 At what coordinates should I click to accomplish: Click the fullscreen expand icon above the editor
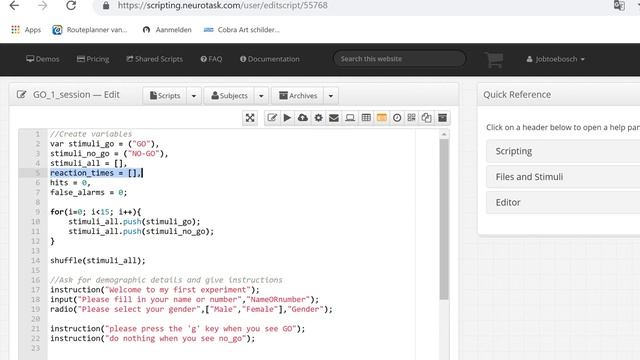pos(250,118)
